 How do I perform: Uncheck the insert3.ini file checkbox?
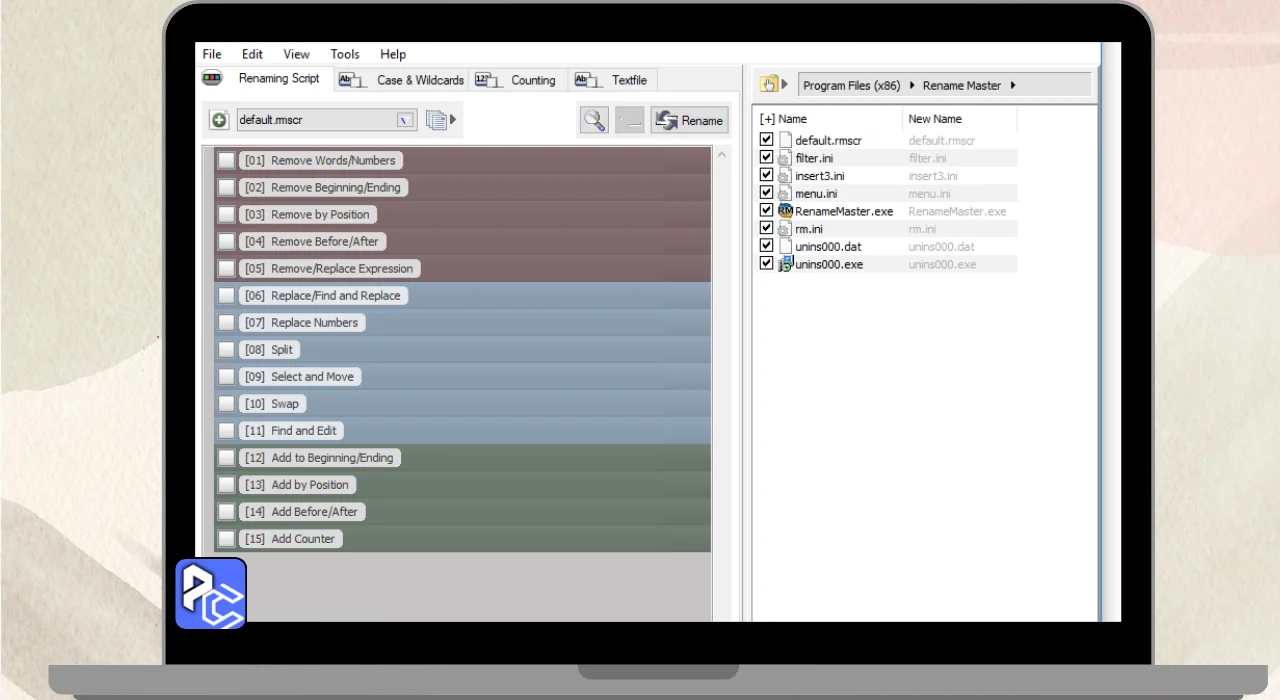766,175
